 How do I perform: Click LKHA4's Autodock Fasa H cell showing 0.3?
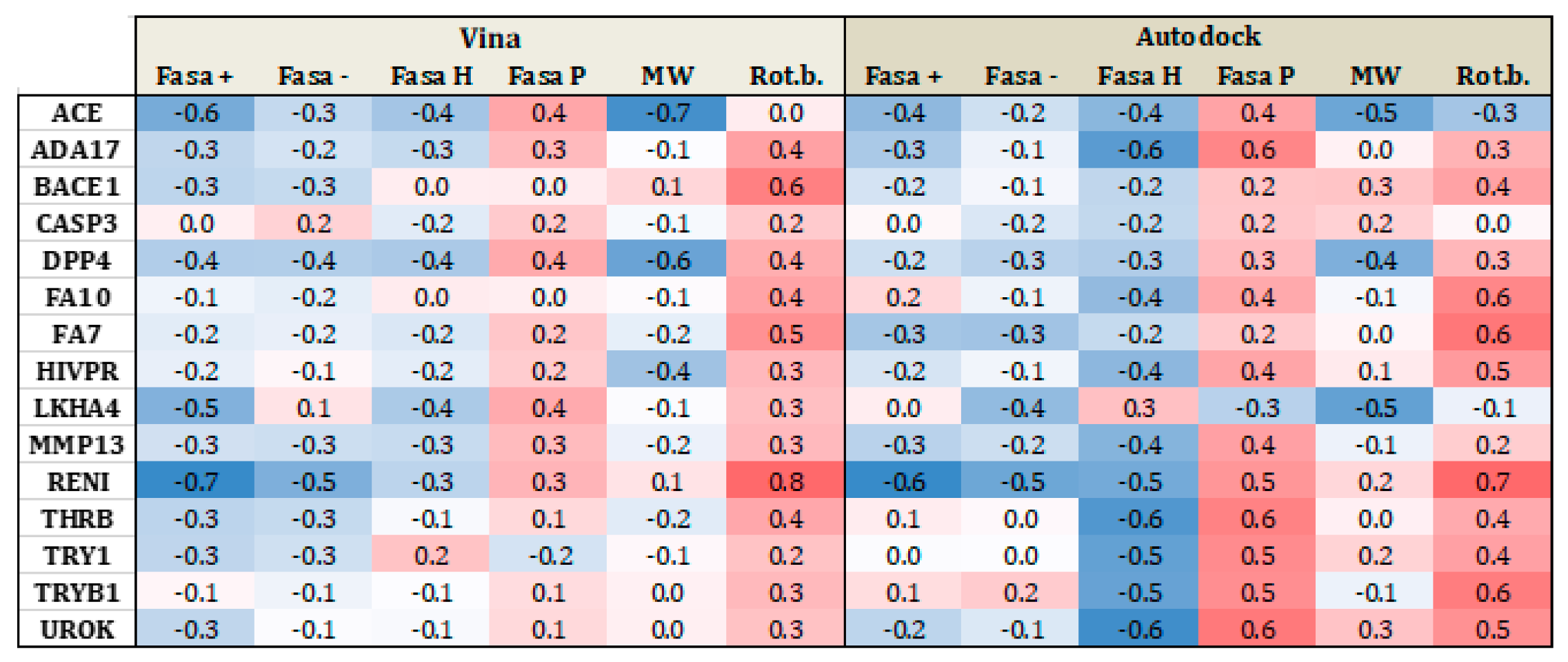point(1139,408)
